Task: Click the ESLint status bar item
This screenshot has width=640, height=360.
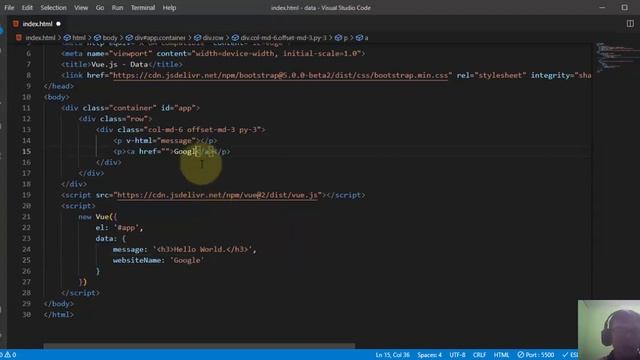Action: (x=570, y=355)
